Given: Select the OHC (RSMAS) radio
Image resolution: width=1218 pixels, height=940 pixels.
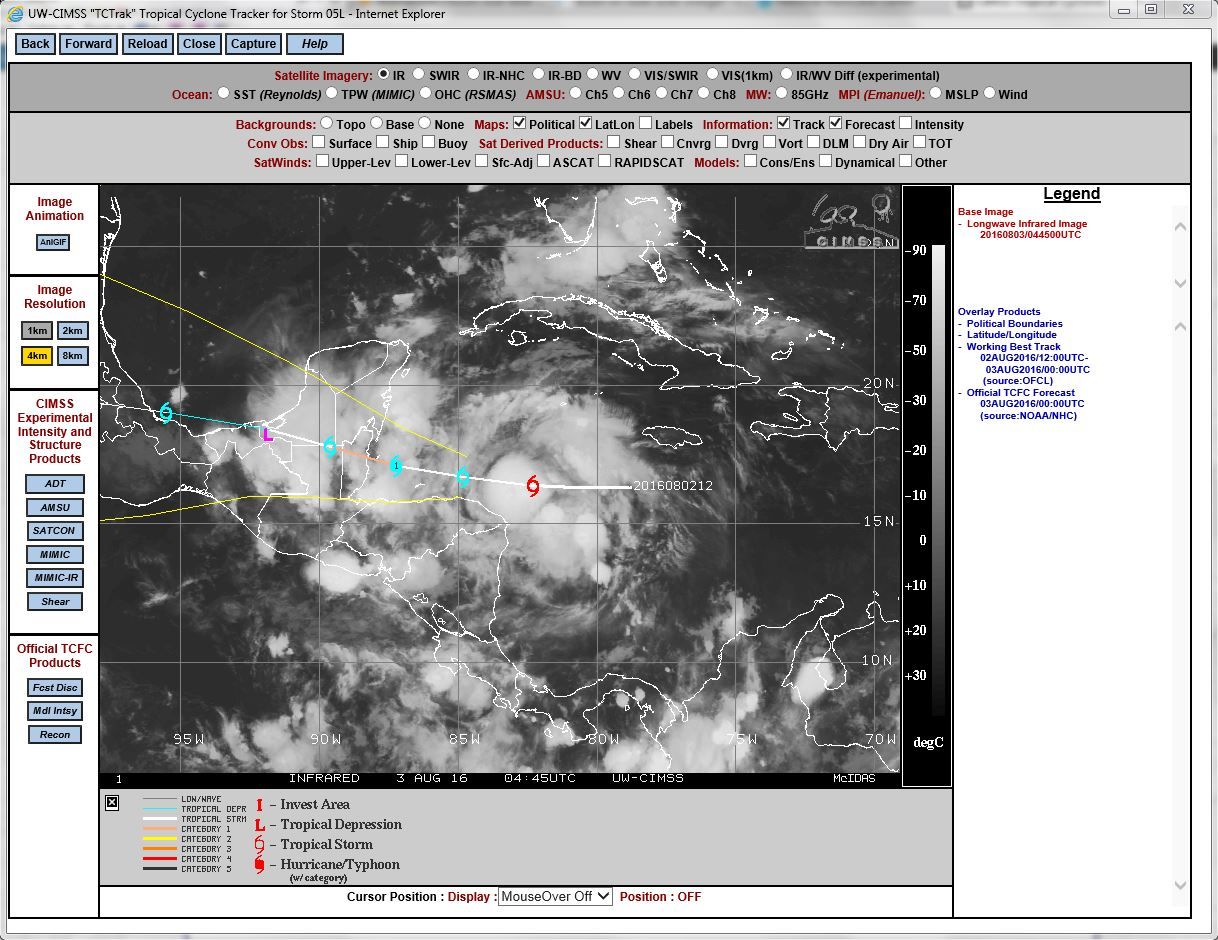Looking at the screenshot, I should pos(426,94).
